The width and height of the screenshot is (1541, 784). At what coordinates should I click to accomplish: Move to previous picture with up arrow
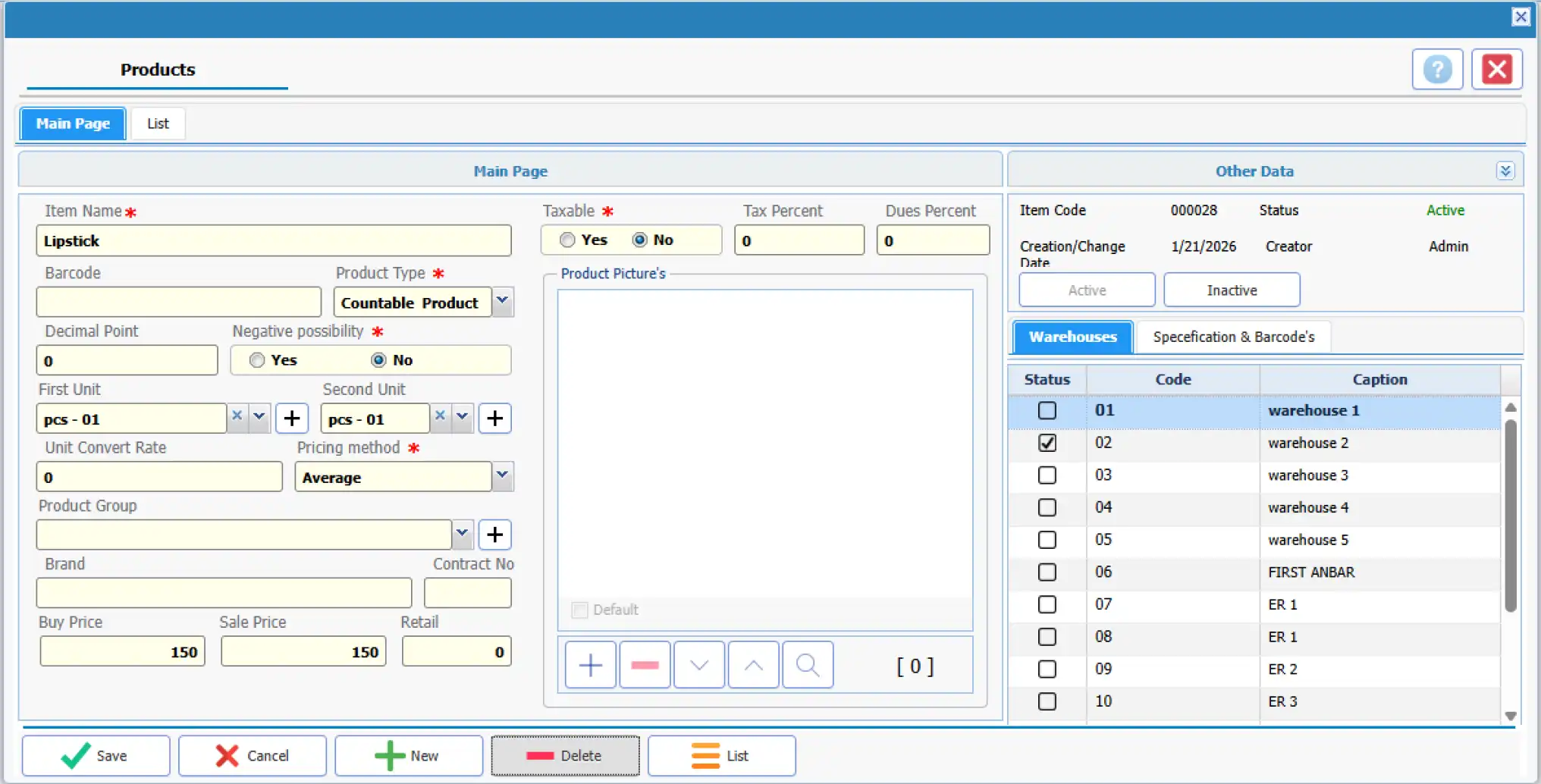(753, 665)
